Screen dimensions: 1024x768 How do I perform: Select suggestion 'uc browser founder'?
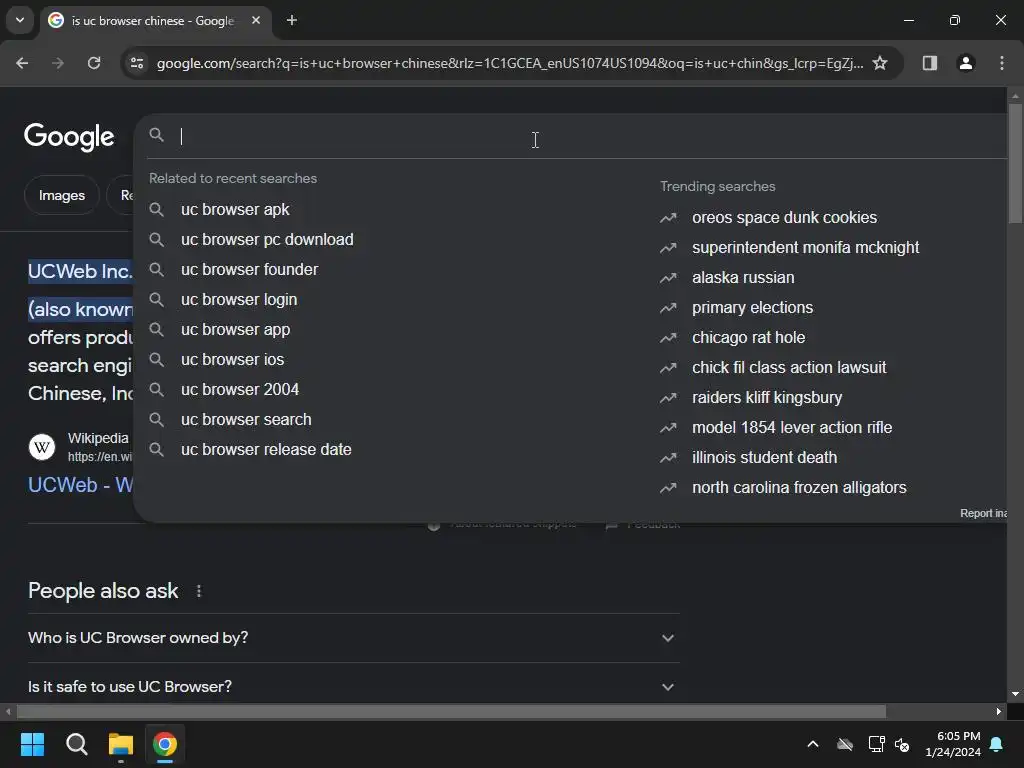point(249,270)
